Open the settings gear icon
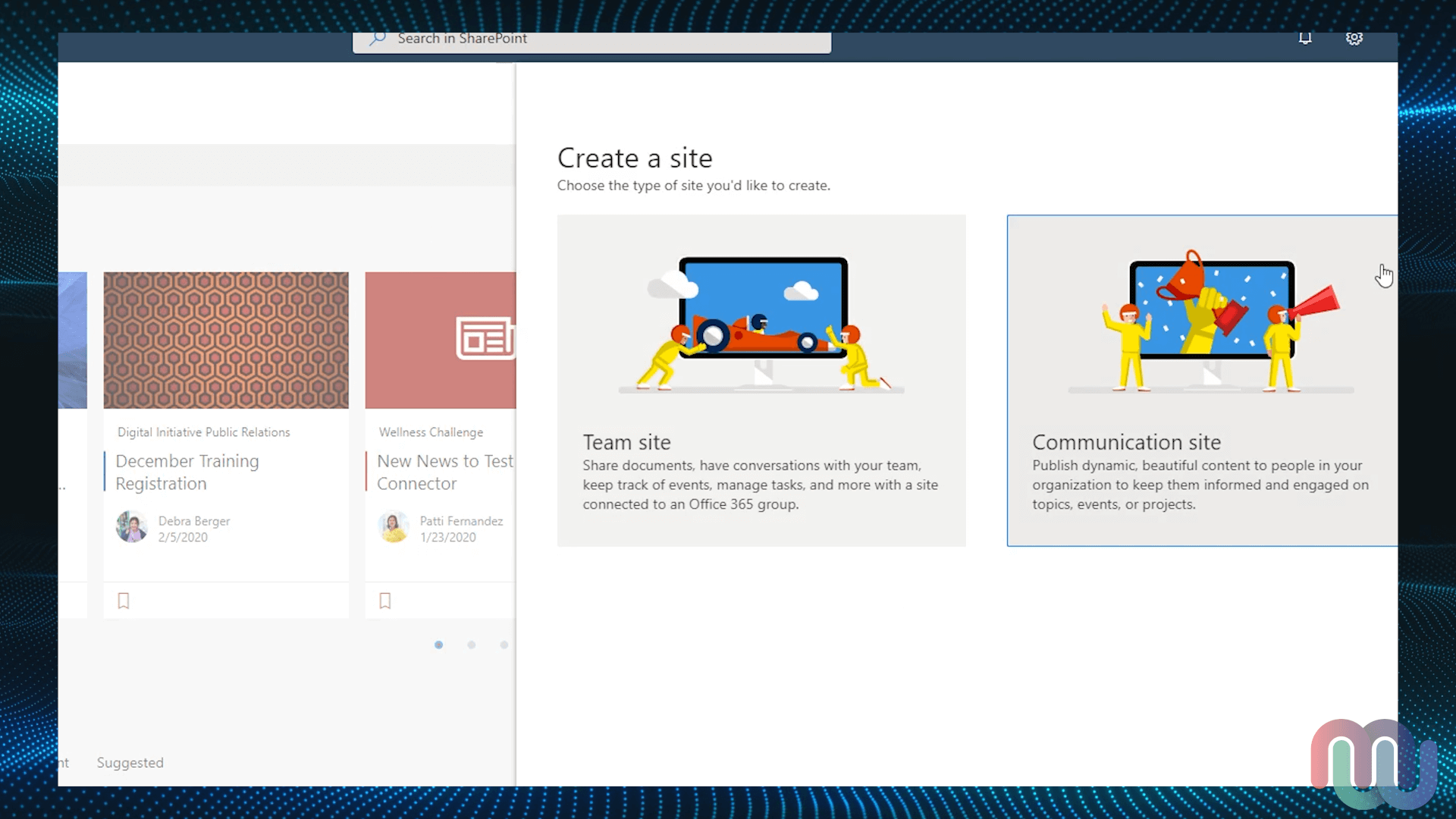This screenshot has width=1456, height=819. (x=1354, y=38)
